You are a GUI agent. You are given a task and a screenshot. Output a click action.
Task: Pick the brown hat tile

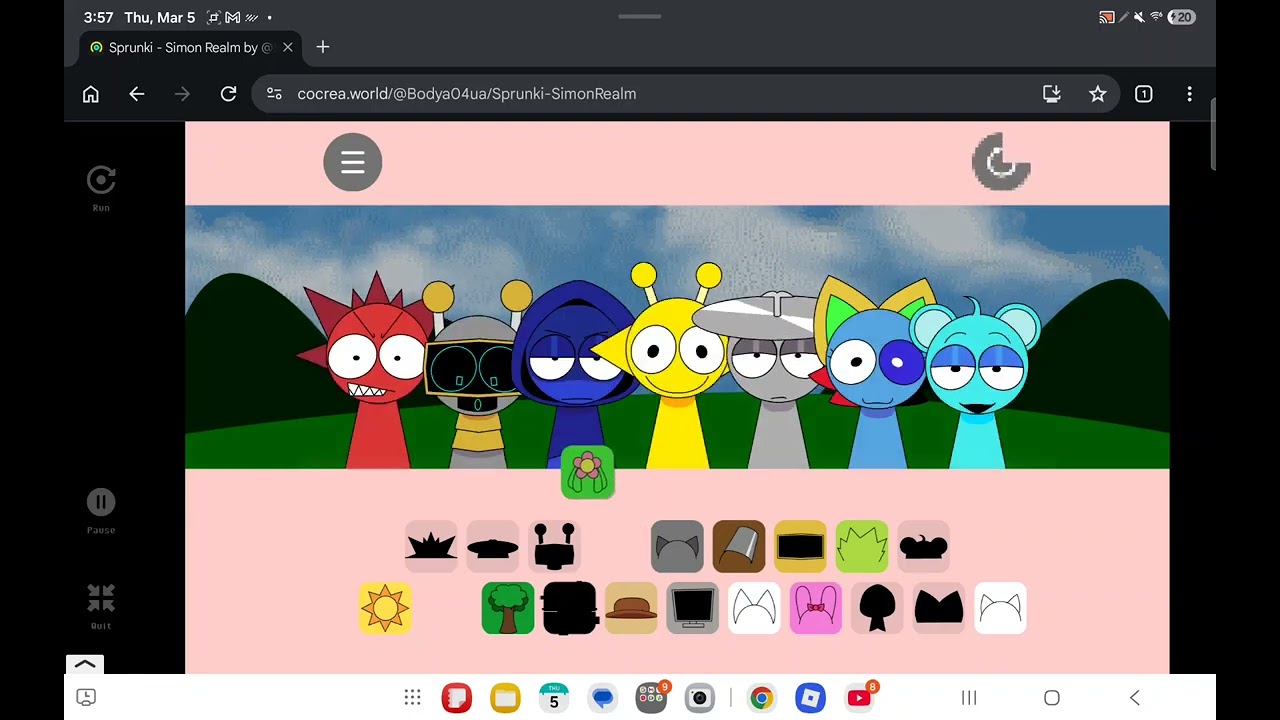pyautogui.click(x=631, y=608)
